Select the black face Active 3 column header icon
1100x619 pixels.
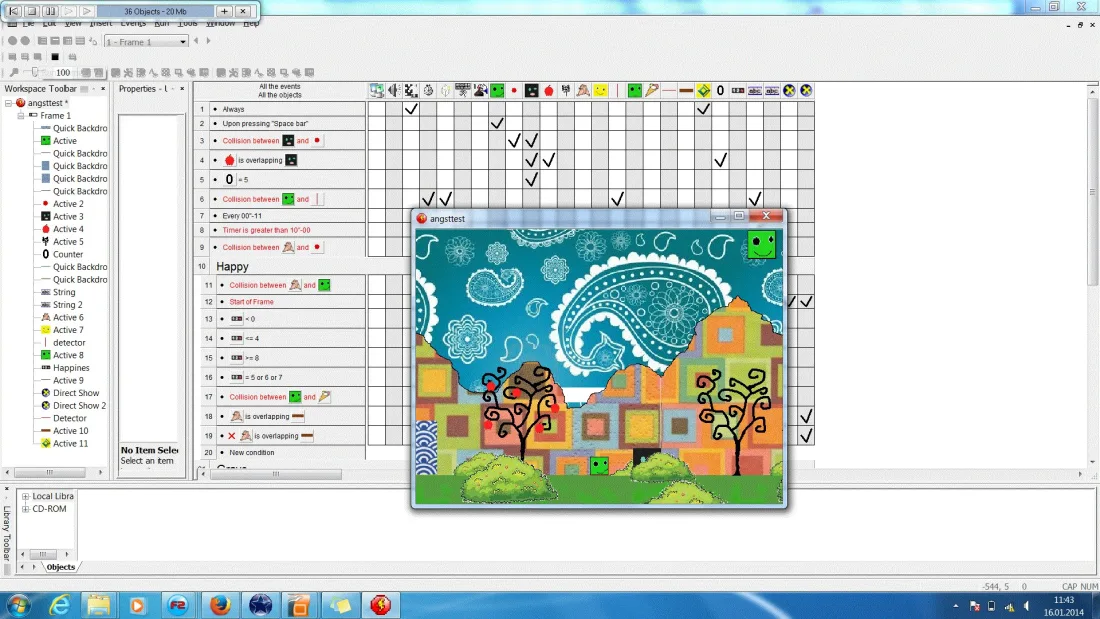(531, 91)
